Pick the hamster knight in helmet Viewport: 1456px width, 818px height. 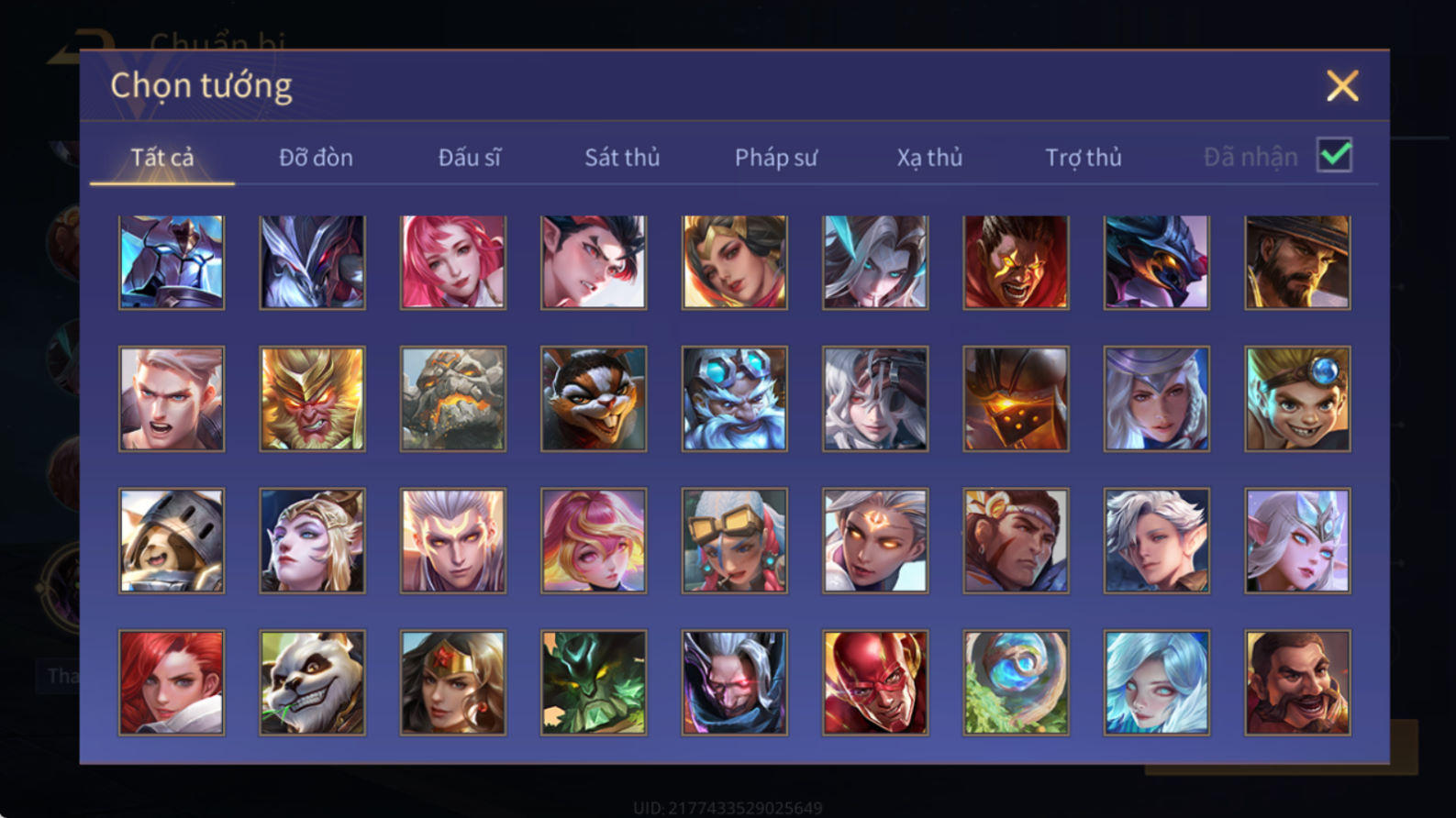click(x=172, y=540)
